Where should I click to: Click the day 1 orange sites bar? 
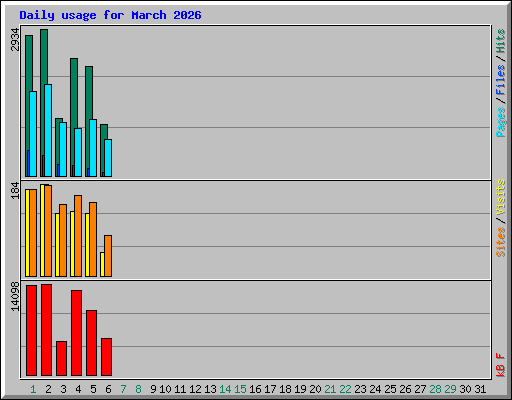pyautogui.click(x=33, y=233)
